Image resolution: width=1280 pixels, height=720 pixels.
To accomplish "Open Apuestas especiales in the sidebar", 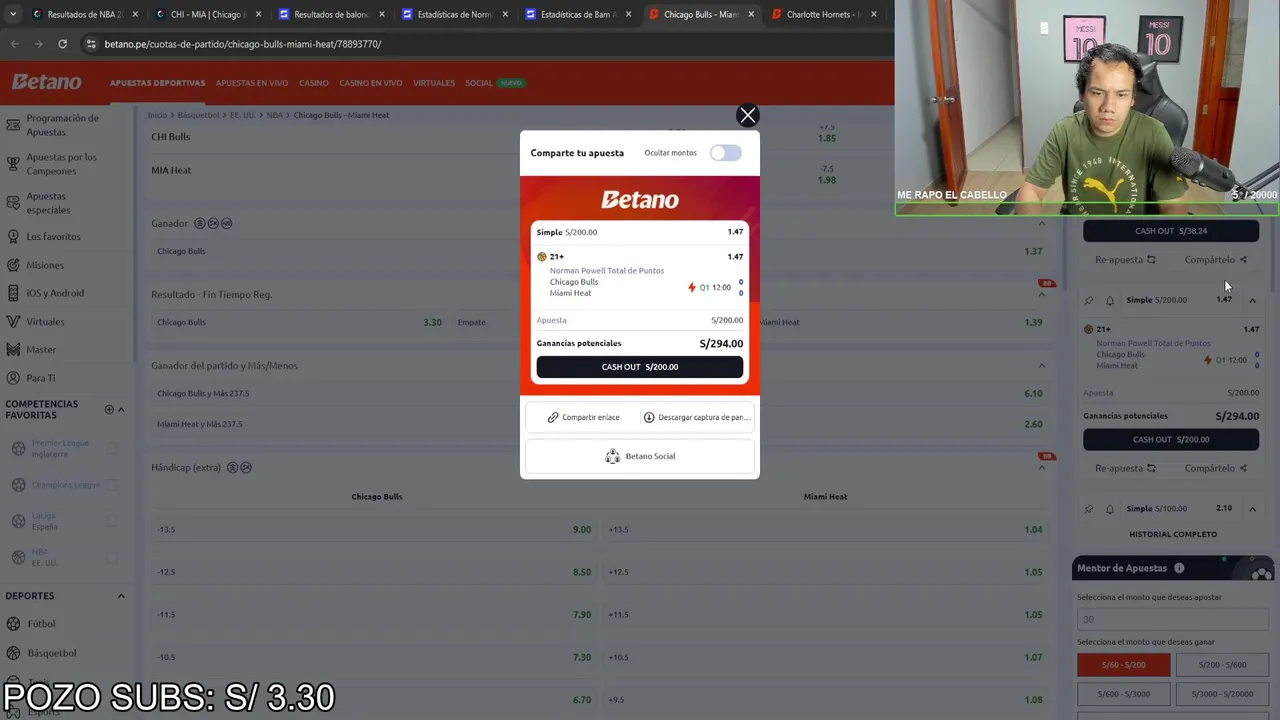I will 48,203.
